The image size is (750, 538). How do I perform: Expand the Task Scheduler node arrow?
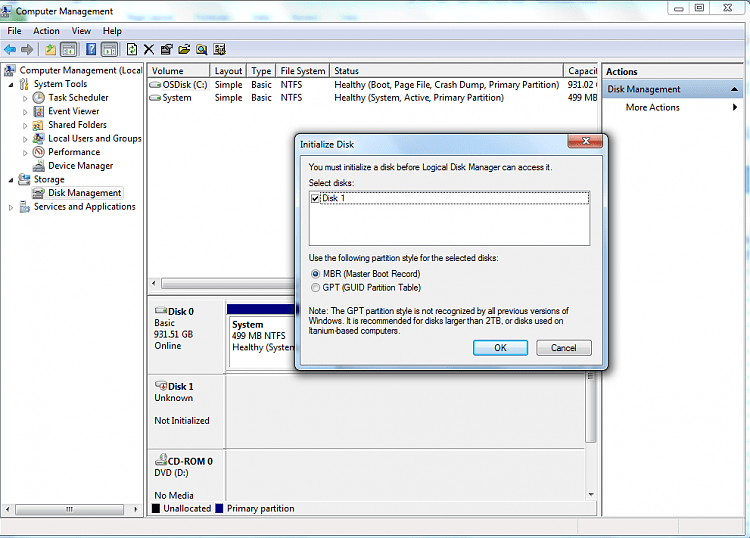pos(25,98)
